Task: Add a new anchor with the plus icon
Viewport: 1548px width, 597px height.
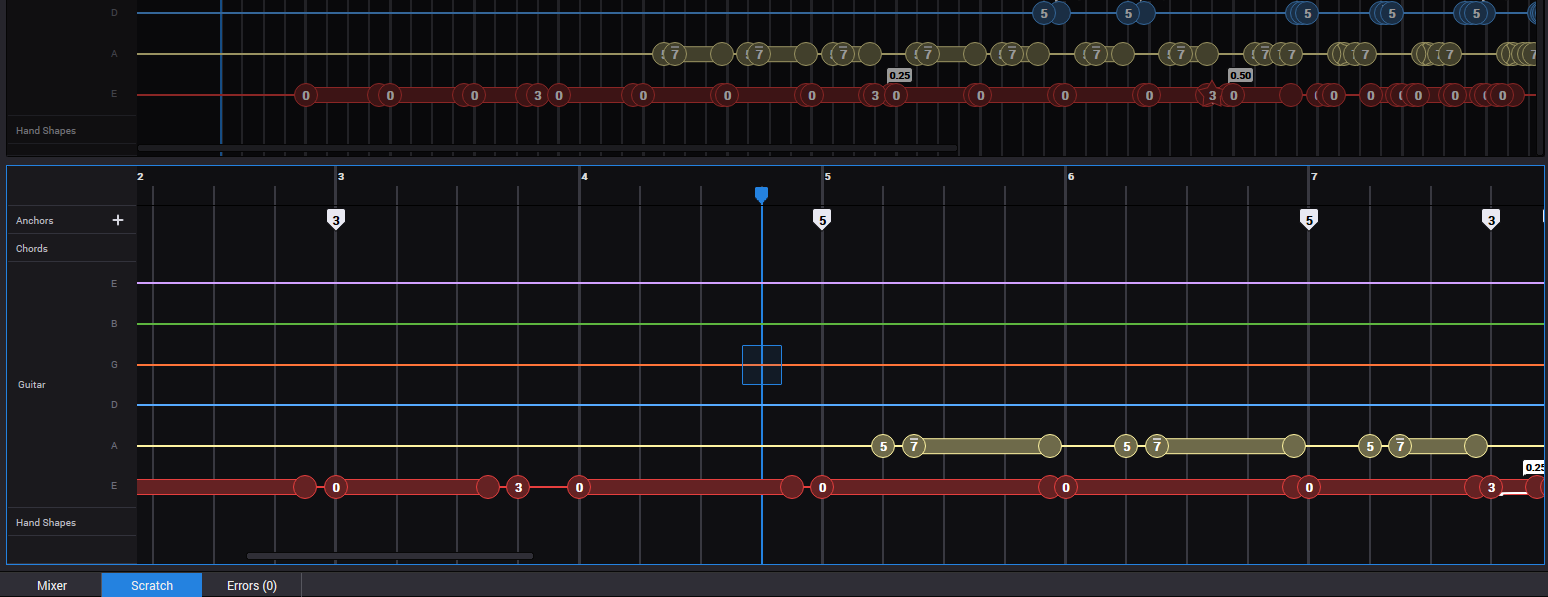Action: [118, 220]
